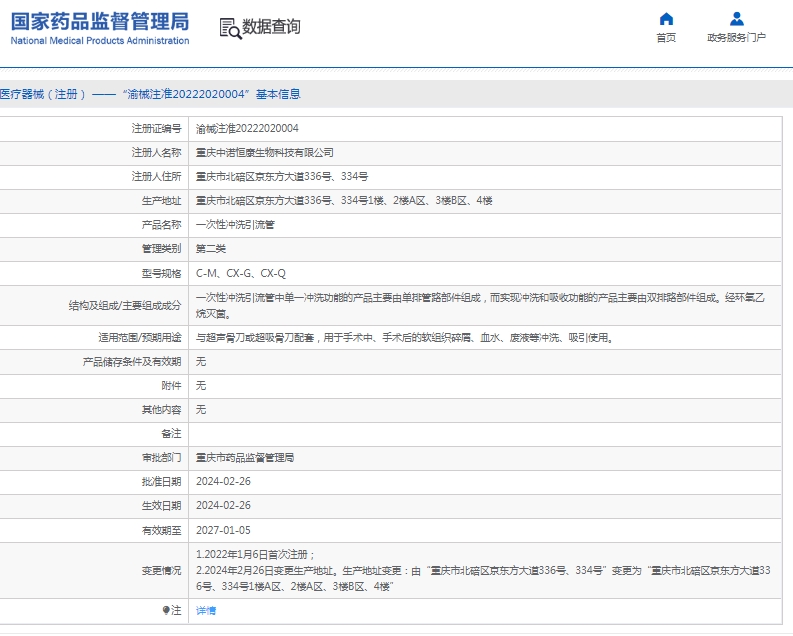
Task: Click the page title 医疗器械（注册）基本信息
Action: pyautogui.click(x=150, y=94)
